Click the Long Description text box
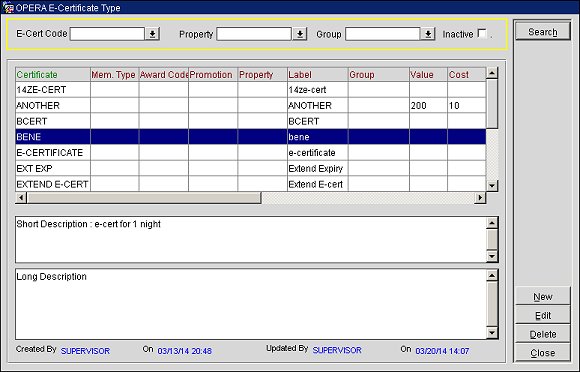 [x=250, y=304]
